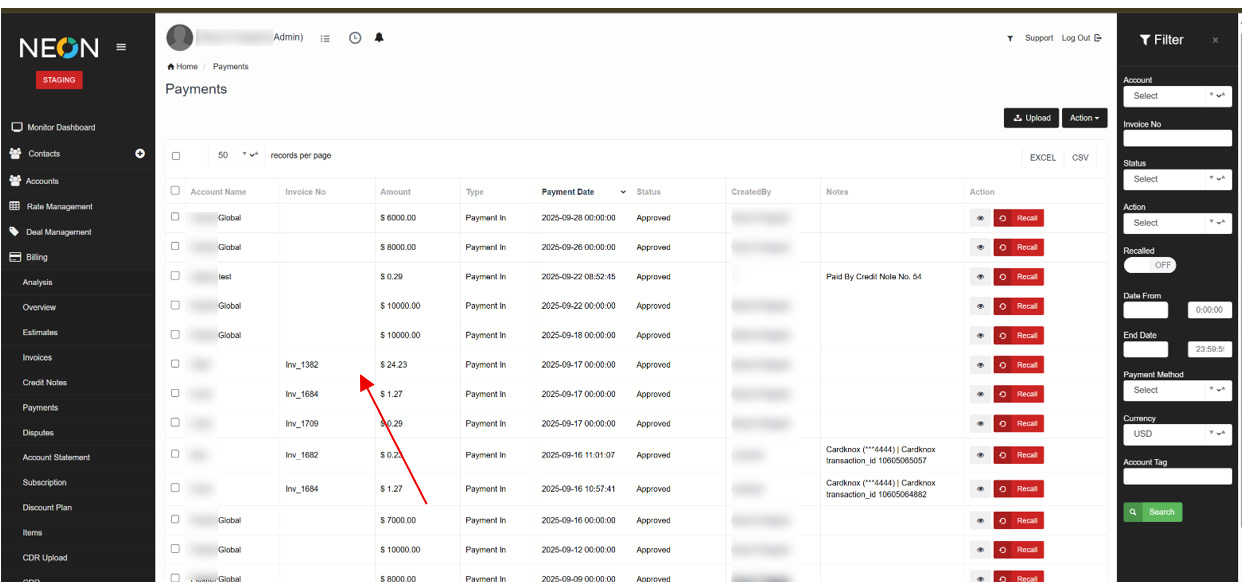1242x582 pixels.
Task: Open the Currency dropdown showing USD
Action: pos(1177,435)
